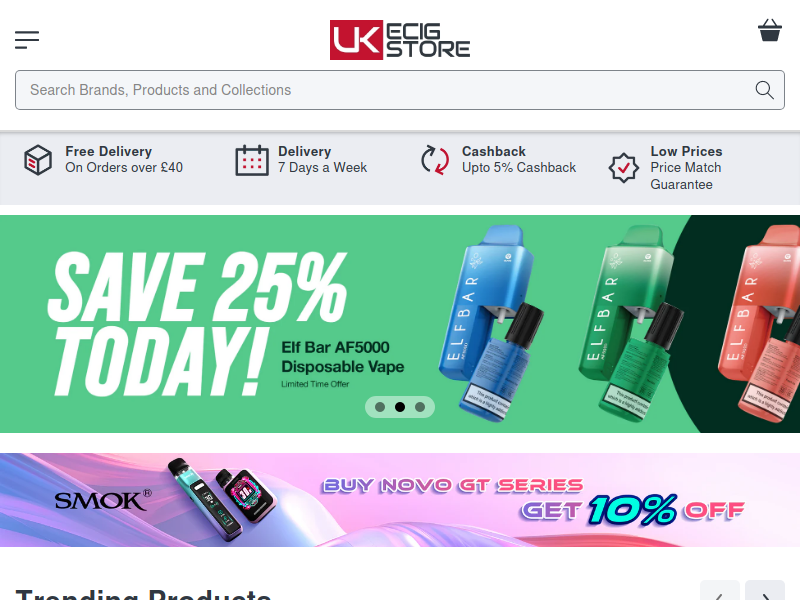This screenshot has height=600, width=800.
Task: Open Delivery 7 Days a Week info
Action: (x=322, y=159)
